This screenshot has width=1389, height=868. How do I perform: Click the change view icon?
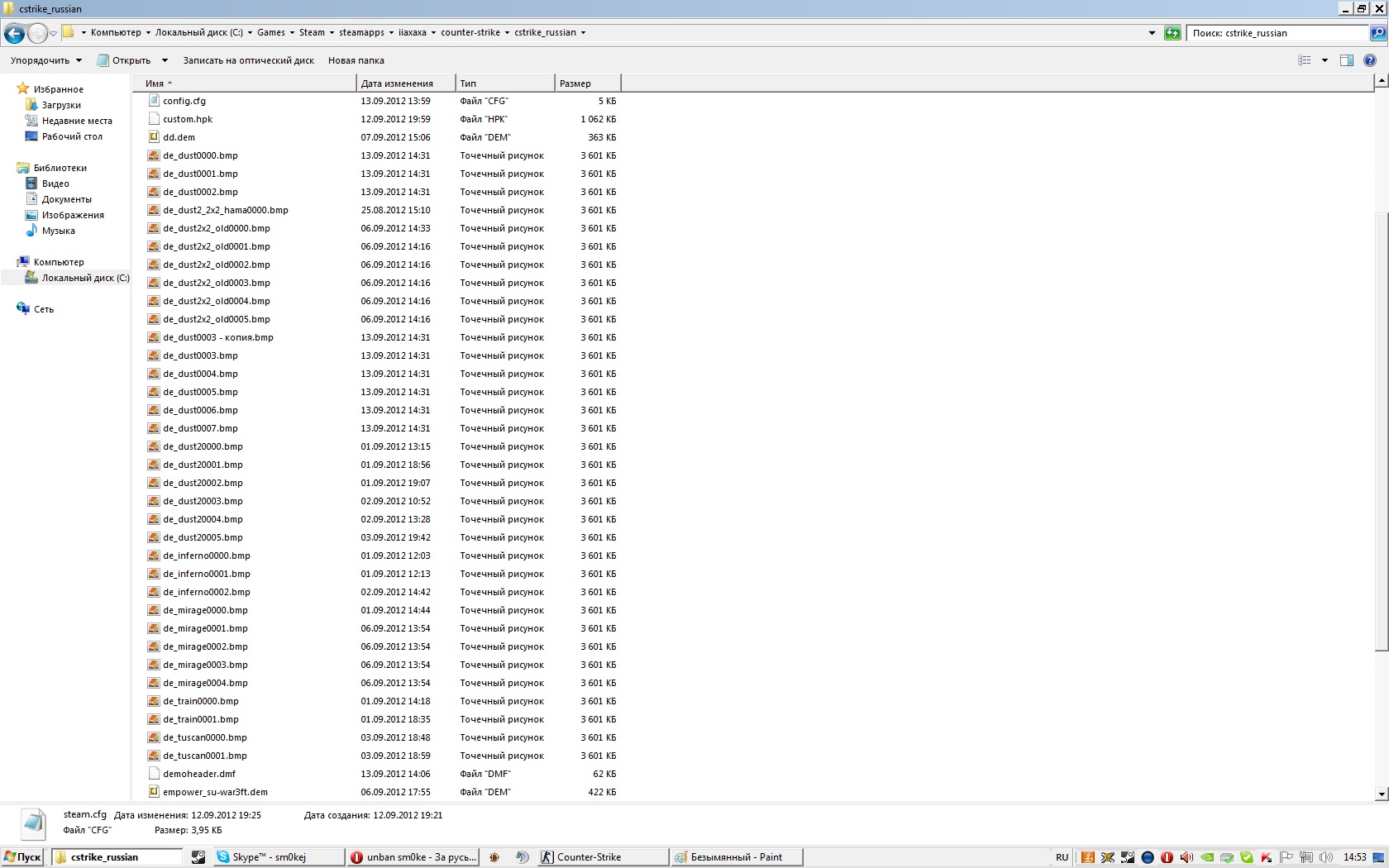1305,60
